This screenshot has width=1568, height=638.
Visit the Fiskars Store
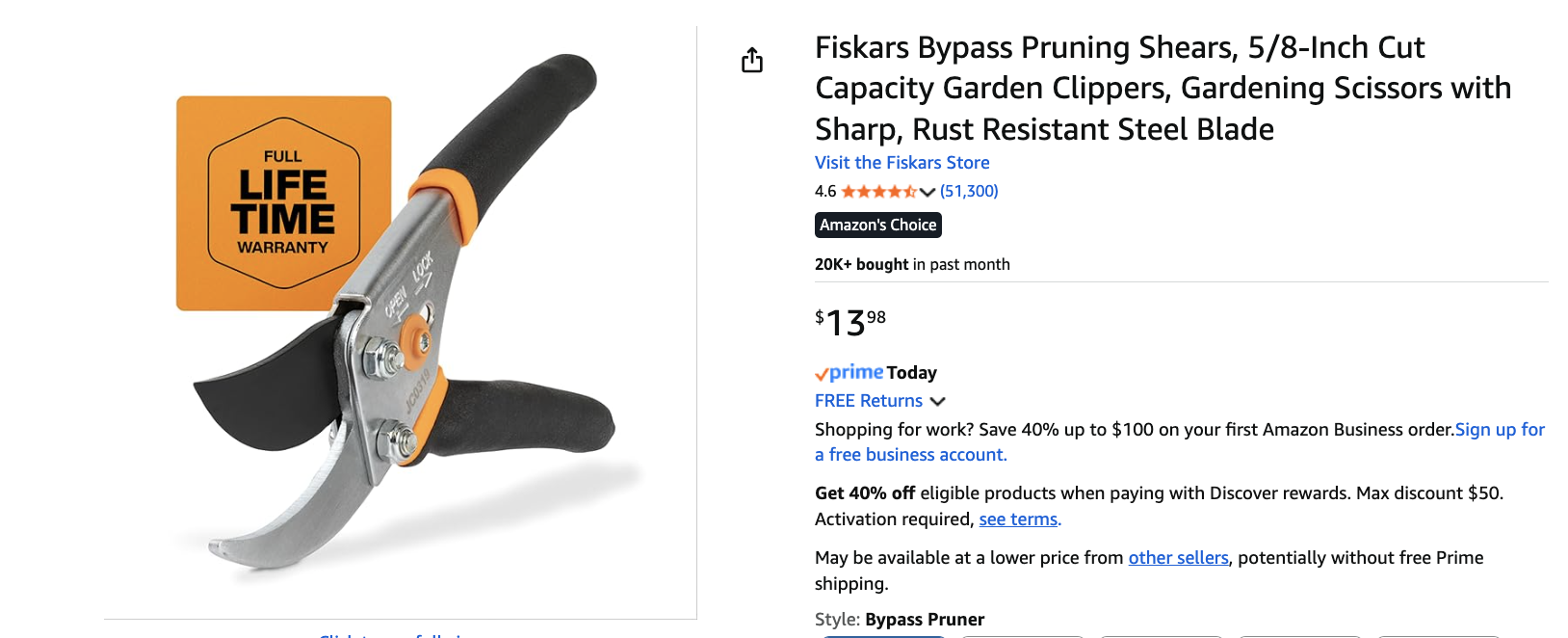coord(901,162)
